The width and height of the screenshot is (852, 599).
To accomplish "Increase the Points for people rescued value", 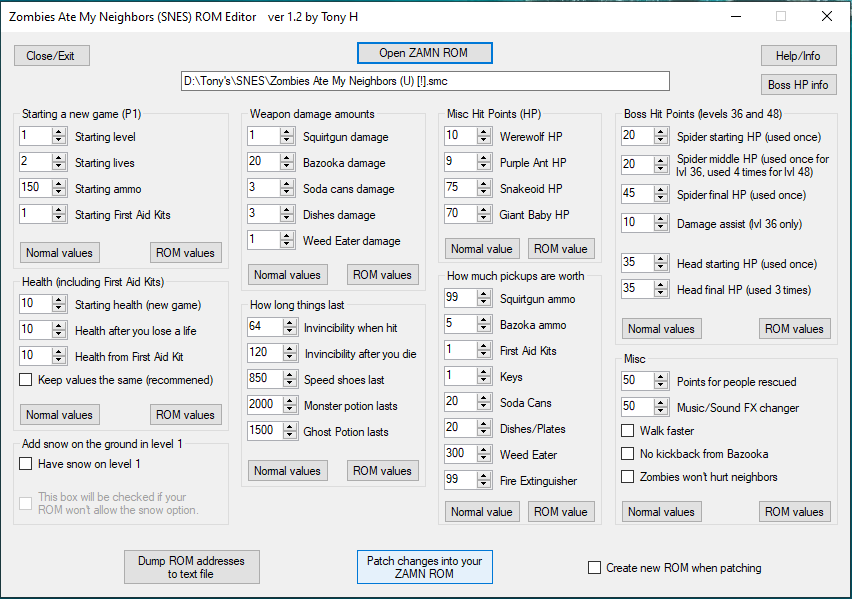I will coord(660,378).
